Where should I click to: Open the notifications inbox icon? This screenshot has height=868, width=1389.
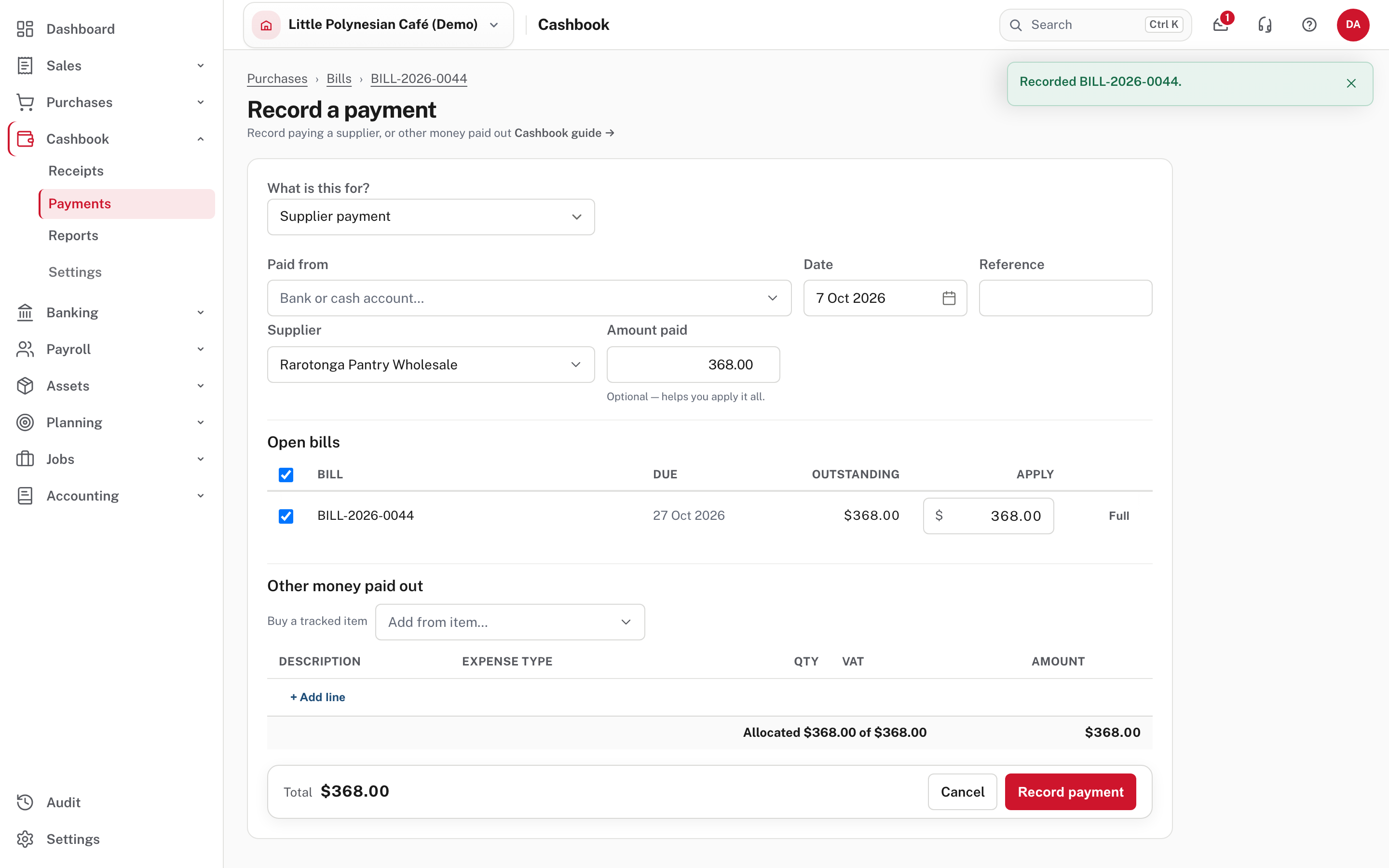tap(1221, 25)
